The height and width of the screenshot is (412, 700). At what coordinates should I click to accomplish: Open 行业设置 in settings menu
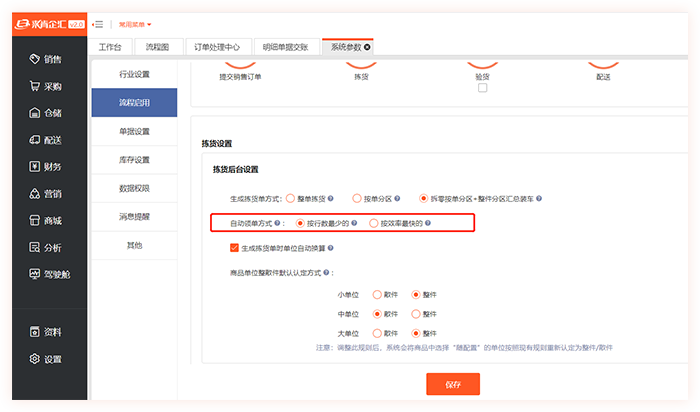pos(134,74)
